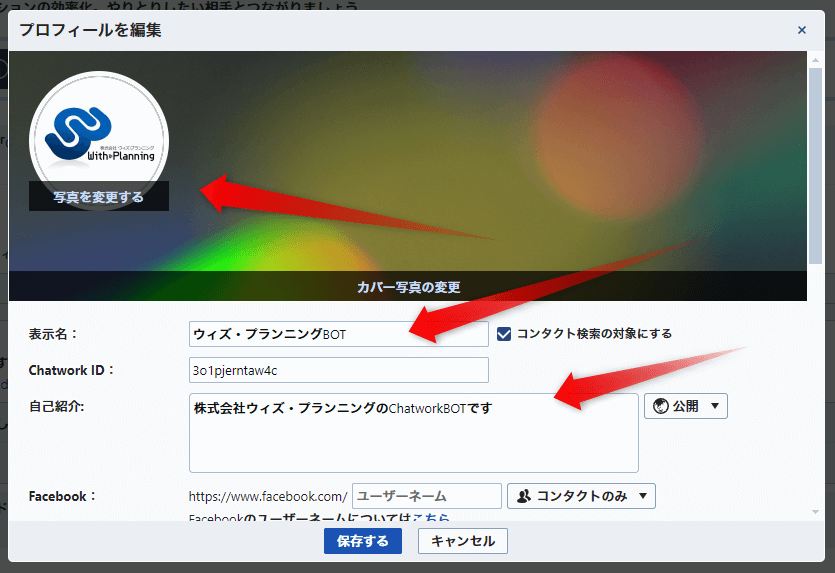Toggle コンタクト検索の対象にする checkbox
This screenshot has width=835, height=573.
(504, 334)
